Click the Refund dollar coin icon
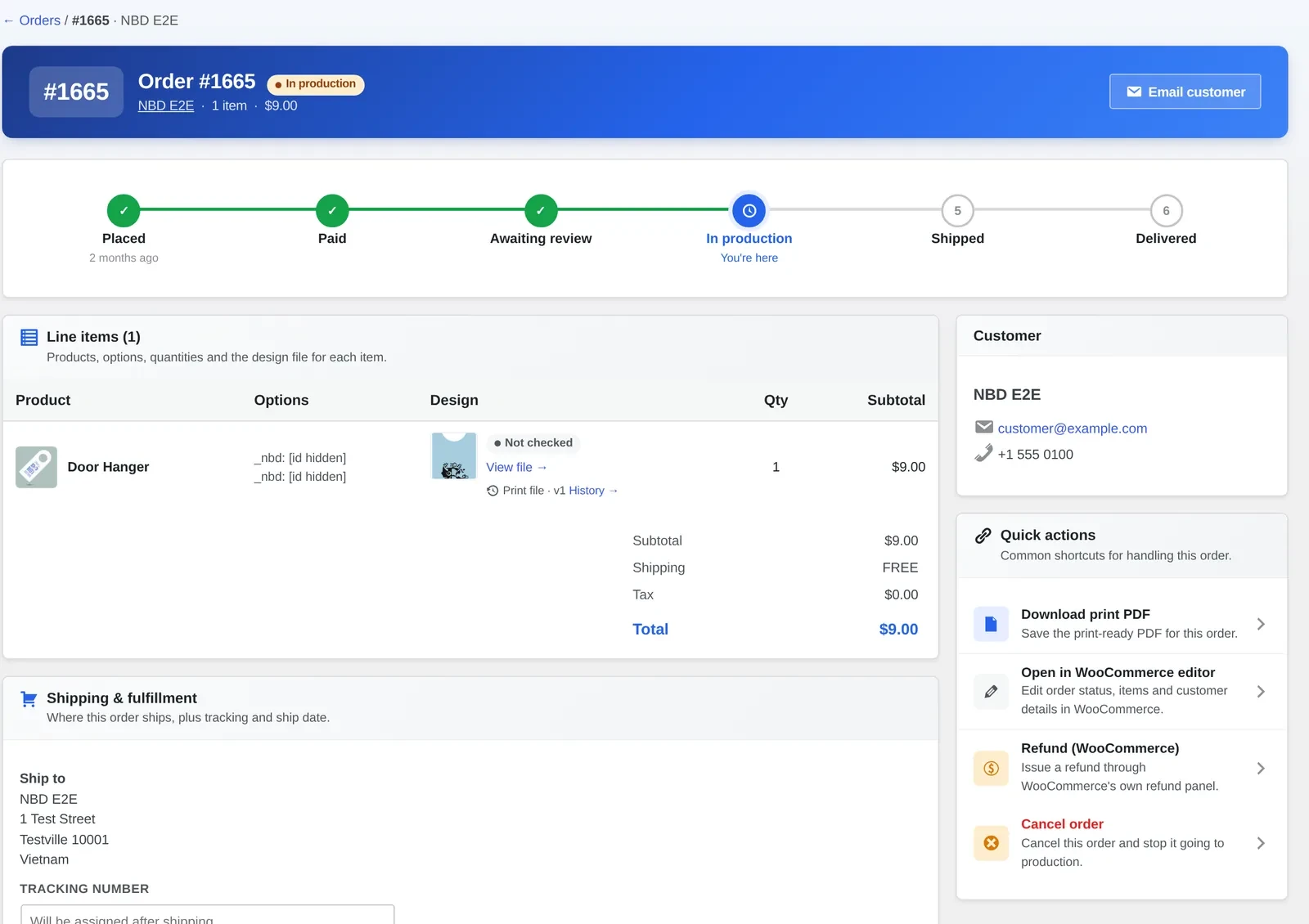 click(991, 768)
